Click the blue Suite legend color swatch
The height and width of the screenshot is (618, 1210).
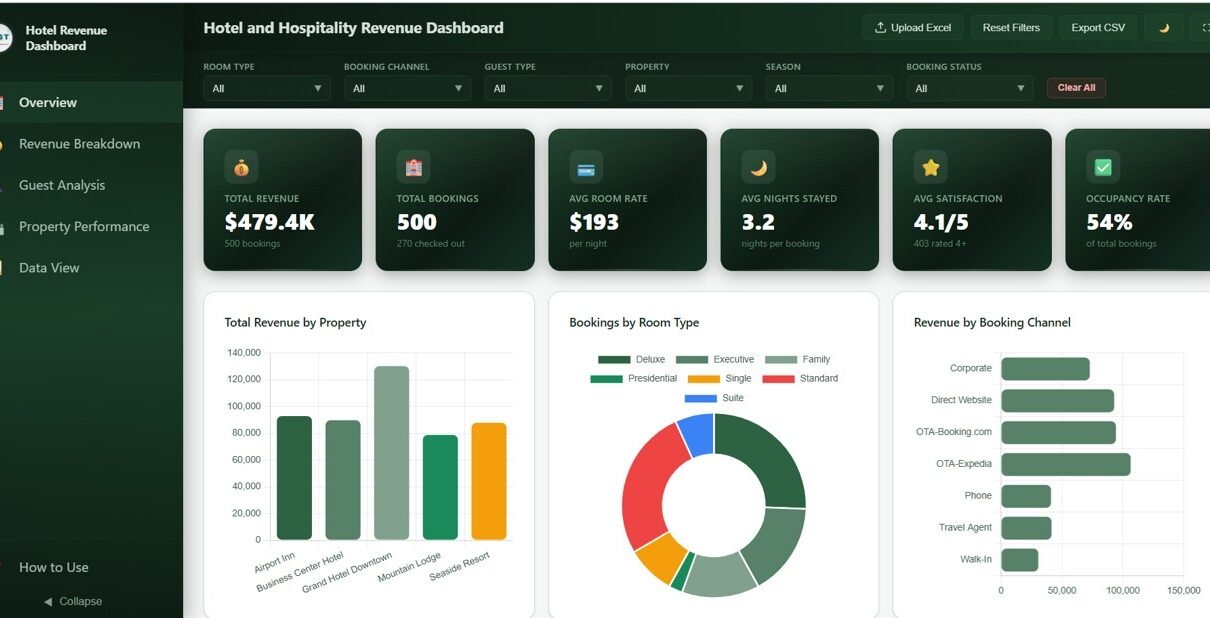click(700, 398)
